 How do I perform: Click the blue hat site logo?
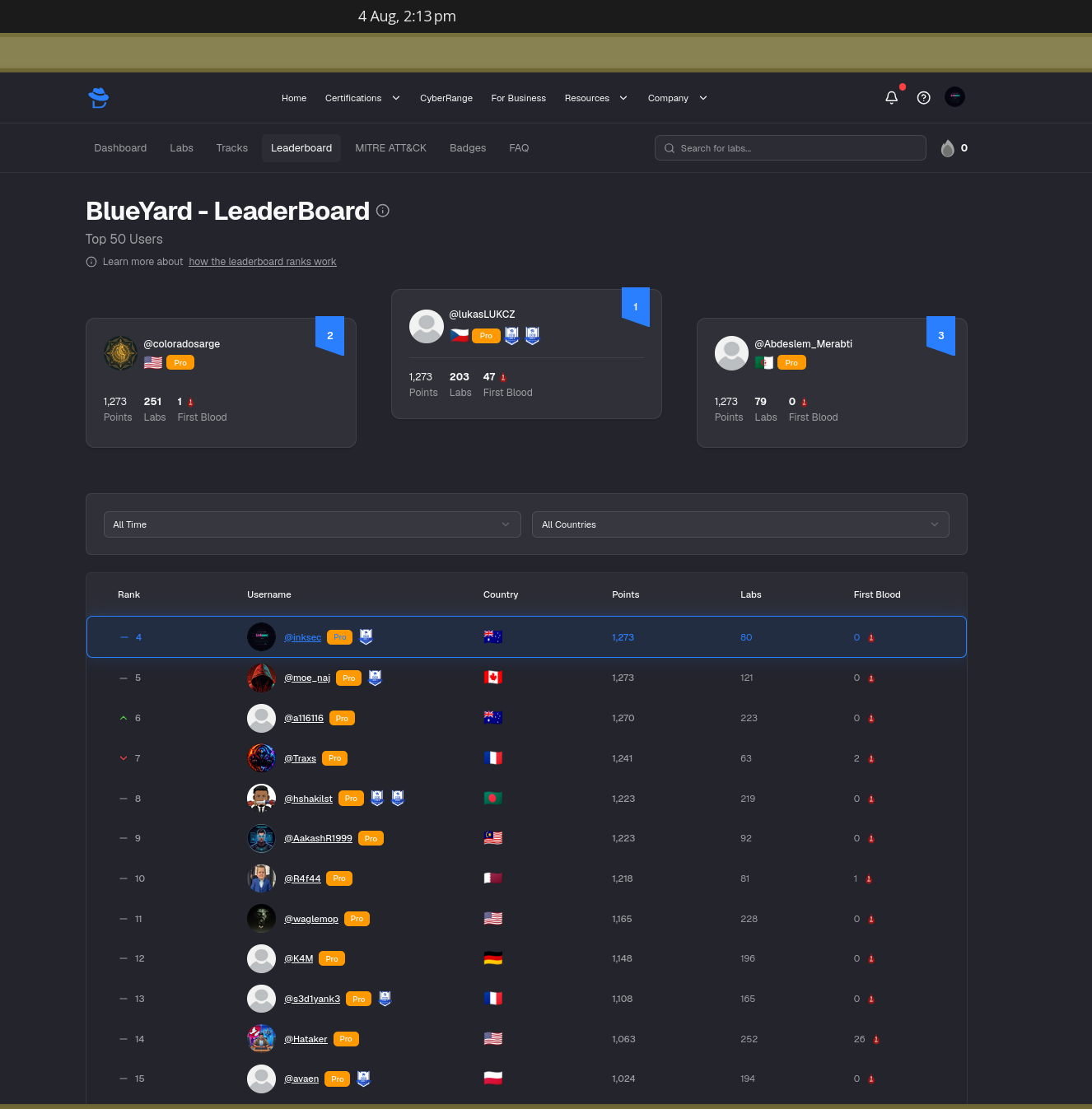tap(99, 98)
